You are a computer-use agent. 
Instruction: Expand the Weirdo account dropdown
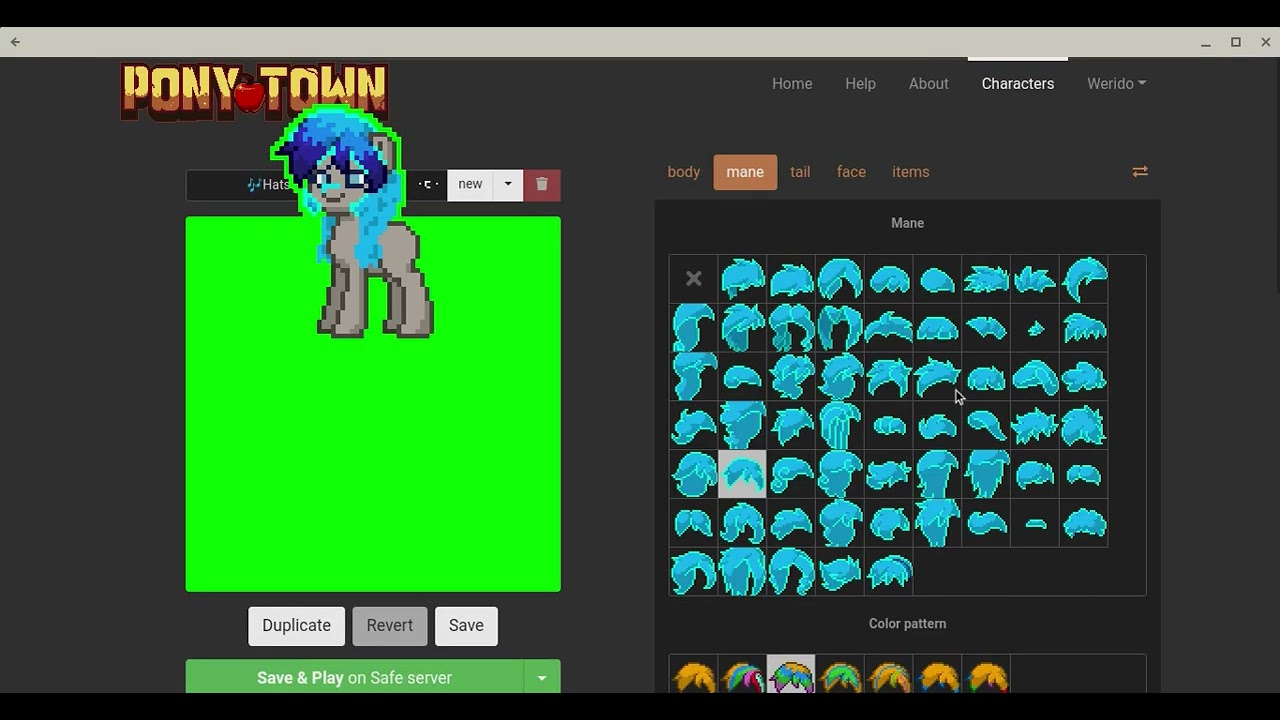(x=1116, y=84)
